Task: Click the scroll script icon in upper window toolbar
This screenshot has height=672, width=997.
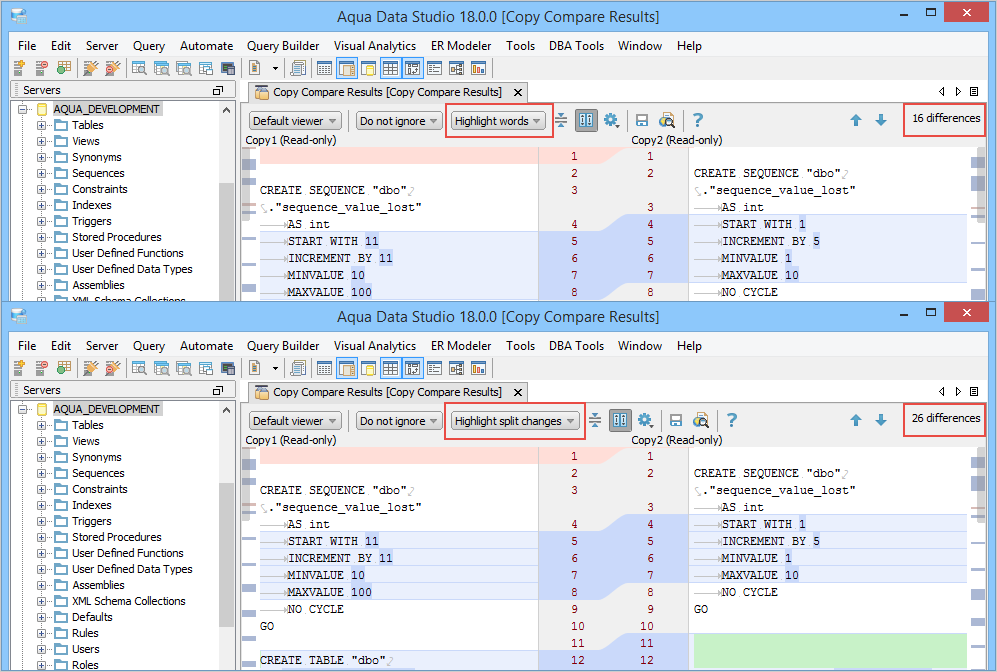Action: (x=298, y=68)
